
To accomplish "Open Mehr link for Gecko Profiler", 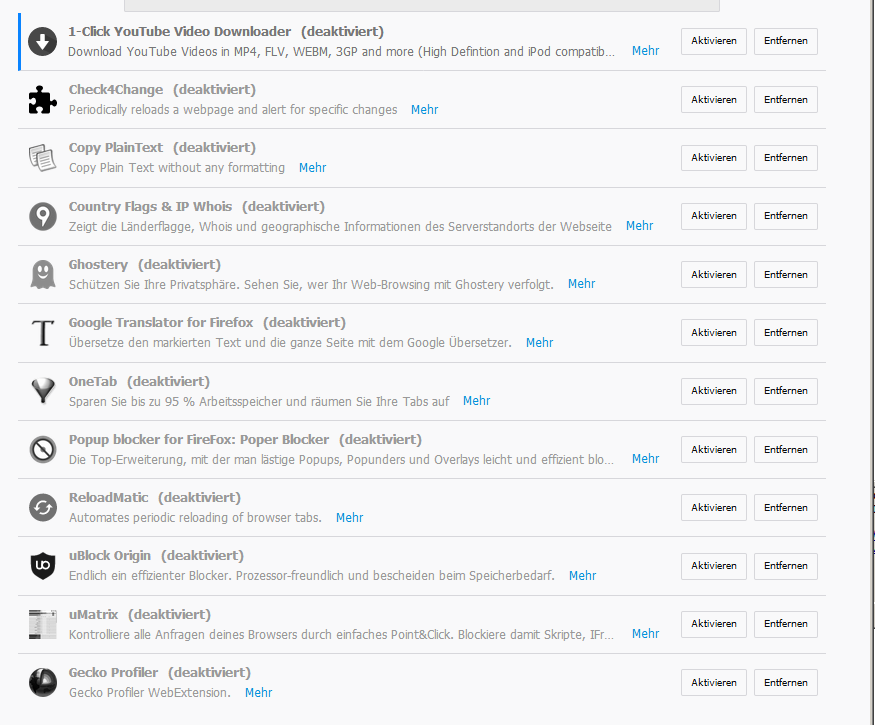I will click(x=258, y=693).
